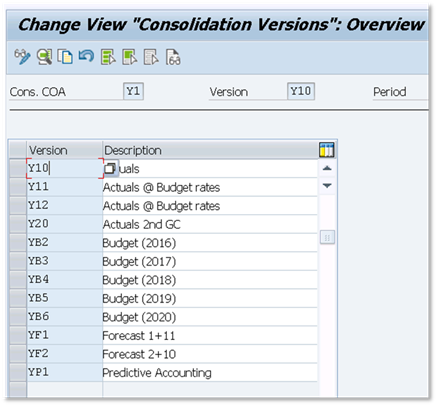
Task: Click the document glasses display icon
Action: [173, 57]
